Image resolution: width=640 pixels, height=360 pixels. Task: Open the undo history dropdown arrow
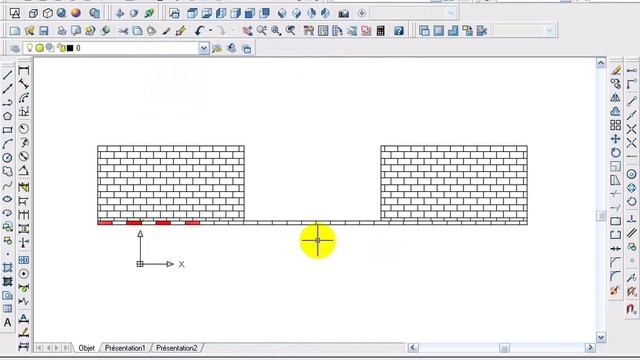point(211,31)
